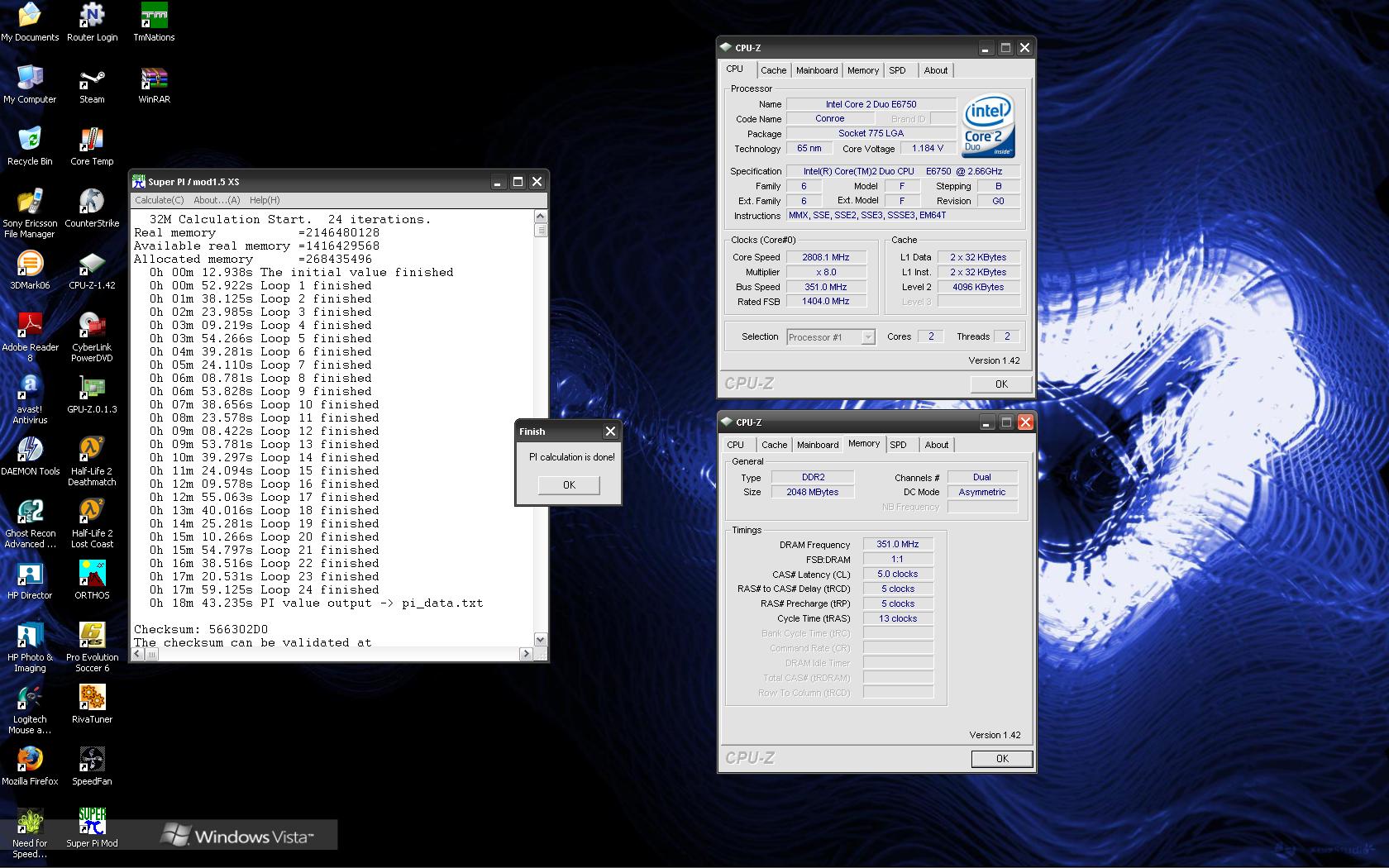
Task: Open Super Pi Mod desktop icon
Action: [x=92, y=828]
